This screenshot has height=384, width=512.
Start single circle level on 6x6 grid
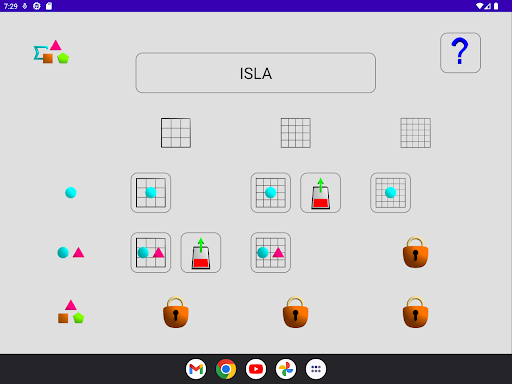pos(390,193)
